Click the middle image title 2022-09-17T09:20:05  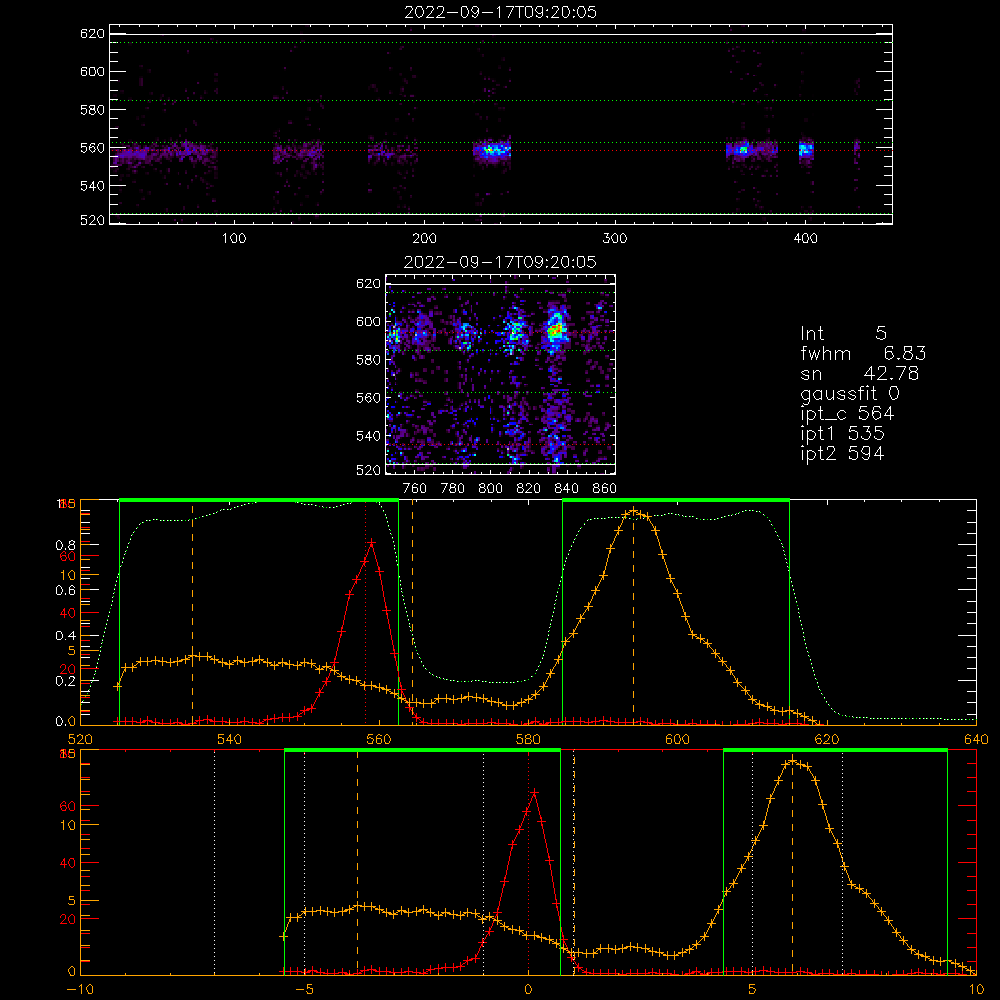tap(500, 262)
